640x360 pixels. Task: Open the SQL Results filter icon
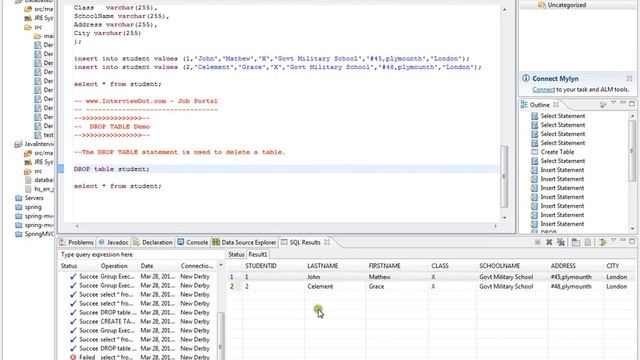[602, 242]
